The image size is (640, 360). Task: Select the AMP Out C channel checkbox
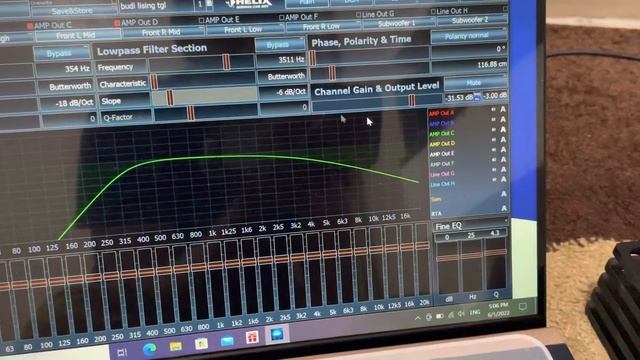pos(30,26)
